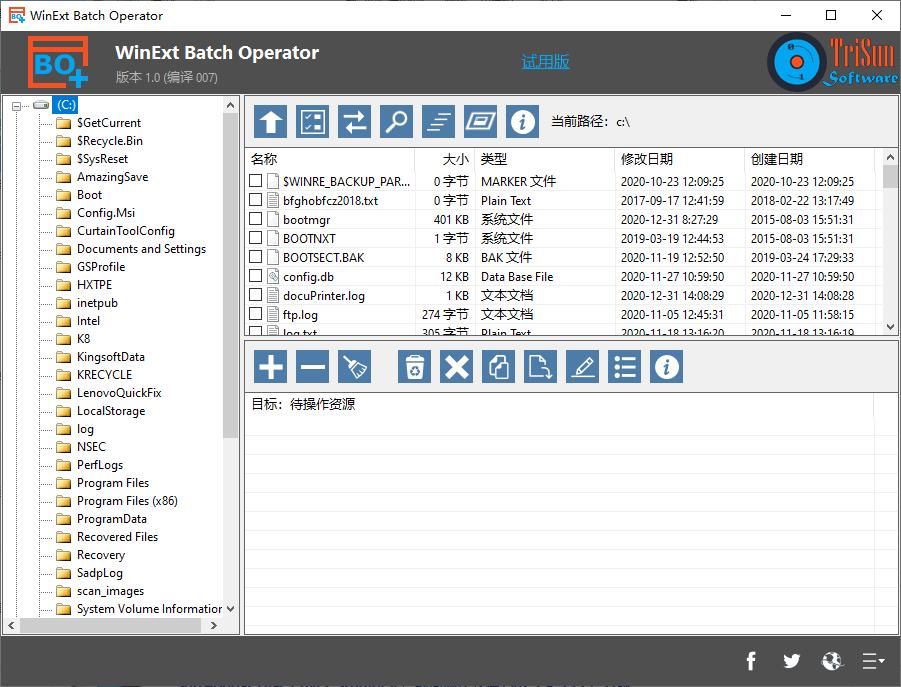Click the rename pencil icon
Screen dimensions: 901x687
tap(583, 366)
